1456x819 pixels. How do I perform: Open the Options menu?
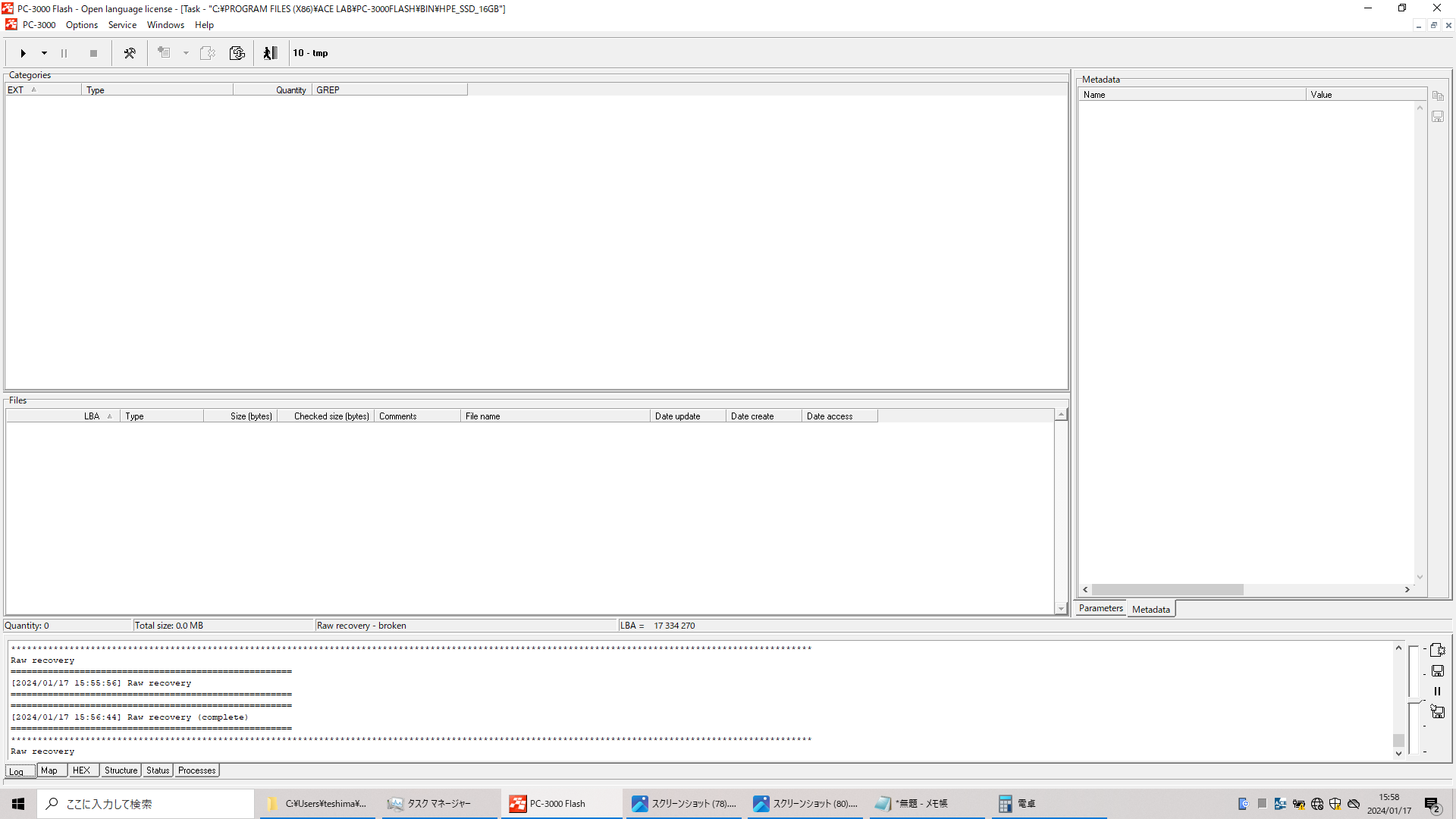click(x=82, y=25)
